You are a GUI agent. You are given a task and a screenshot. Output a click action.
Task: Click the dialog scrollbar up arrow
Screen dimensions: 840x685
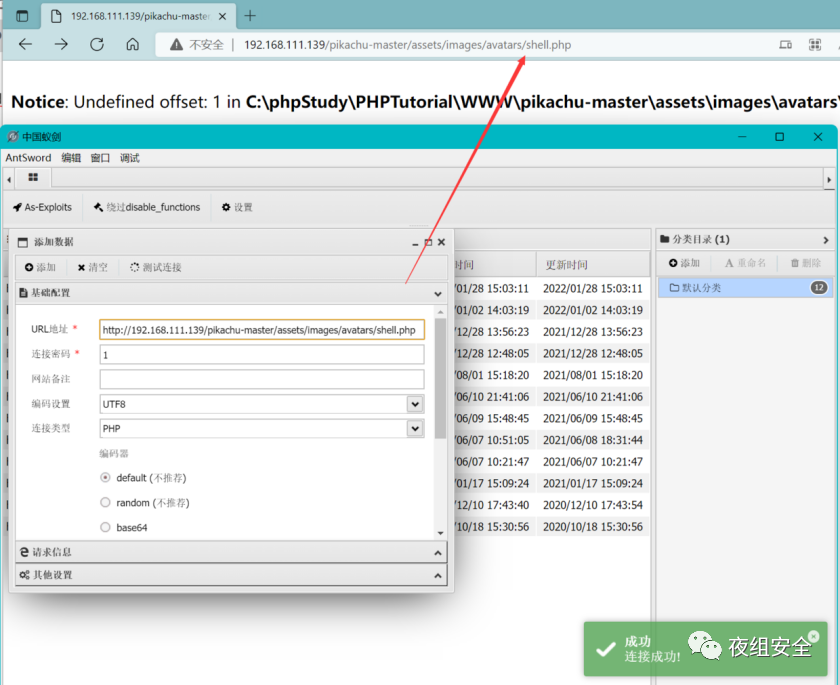440,312
